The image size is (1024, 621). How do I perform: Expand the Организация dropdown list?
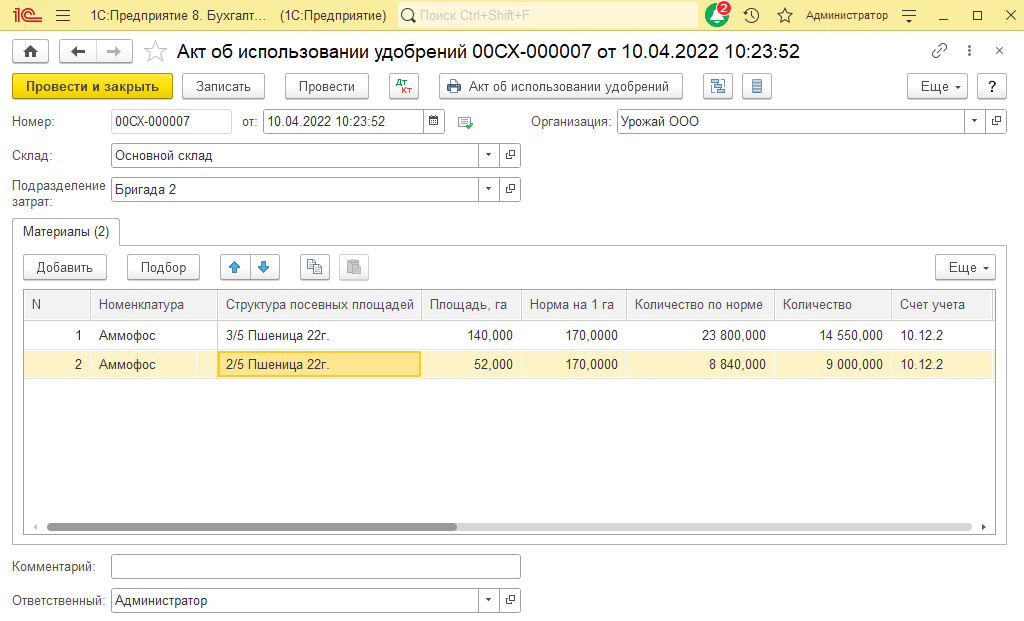(975, 122)
